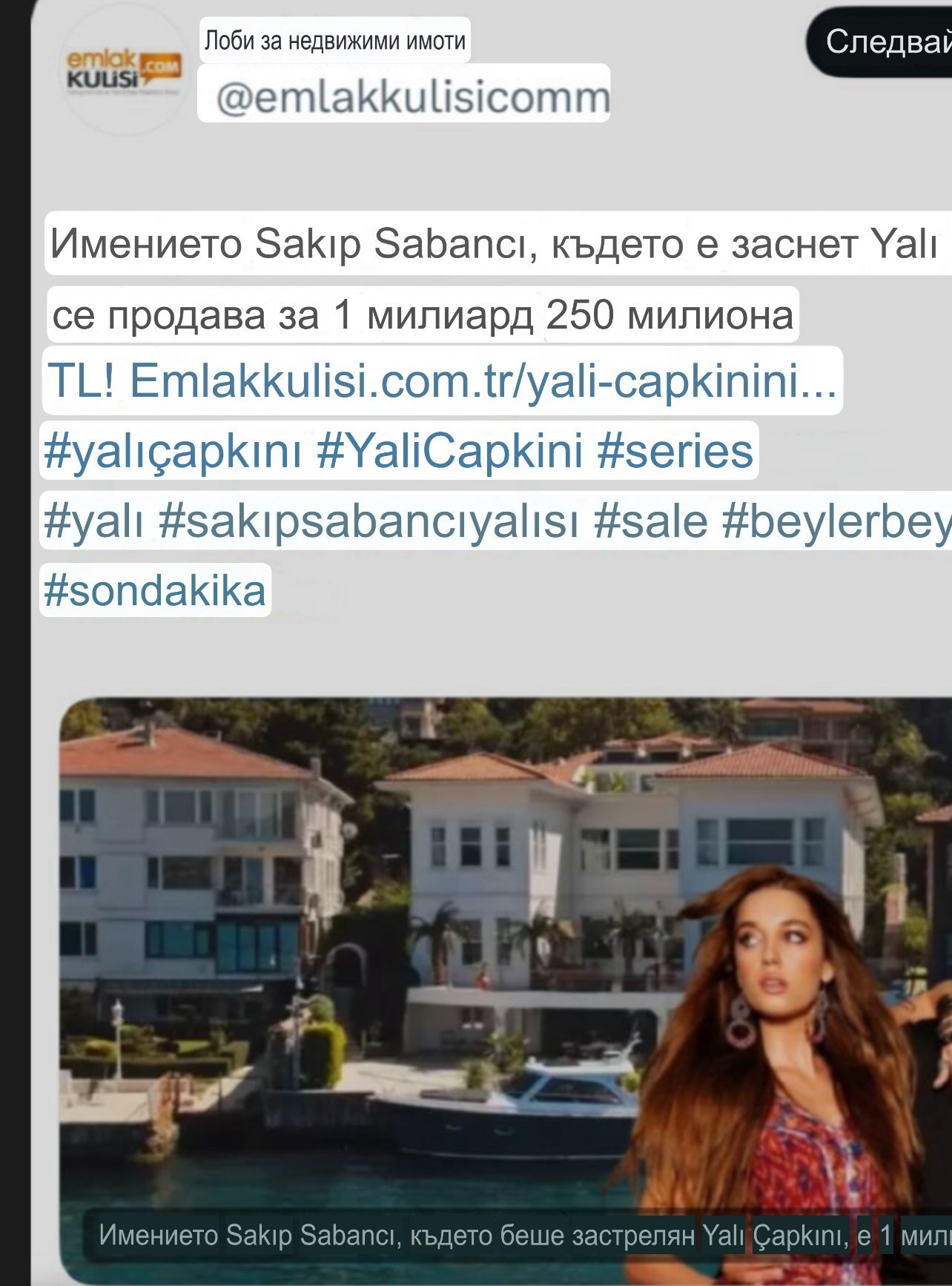The image size is (952, 1286).
Task: Open the waterfront mansion photo
Action: [x=506, y=992]
